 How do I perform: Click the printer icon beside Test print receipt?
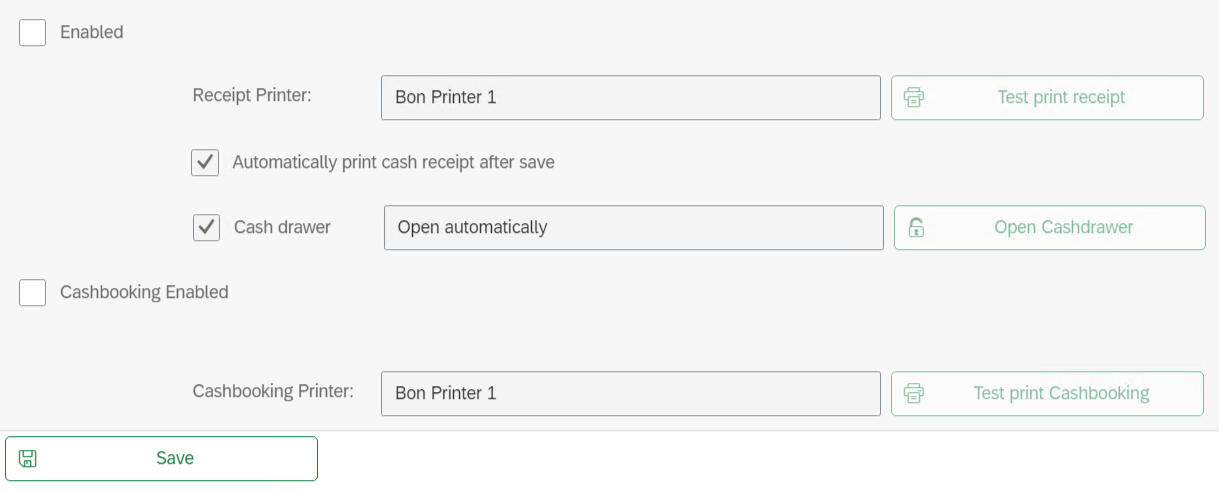click(x=913, y=98)
